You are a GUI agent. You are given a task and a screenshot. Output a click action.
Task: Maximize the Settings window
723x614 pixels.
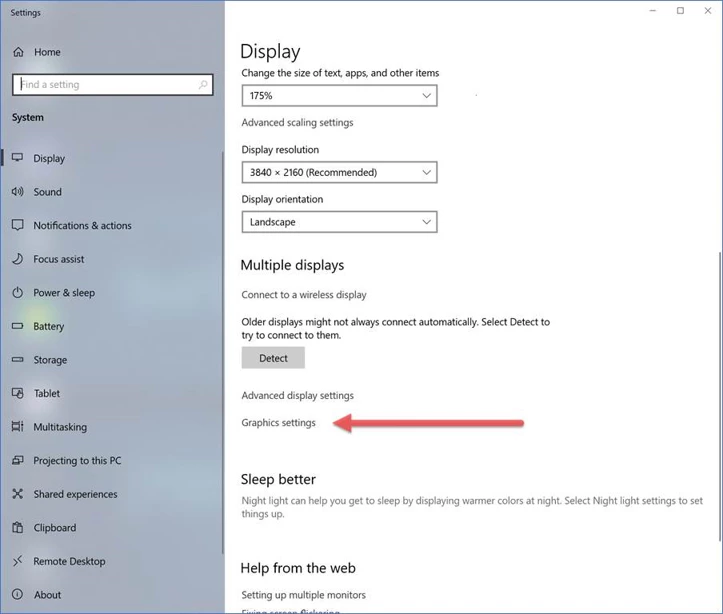point(680,11)
